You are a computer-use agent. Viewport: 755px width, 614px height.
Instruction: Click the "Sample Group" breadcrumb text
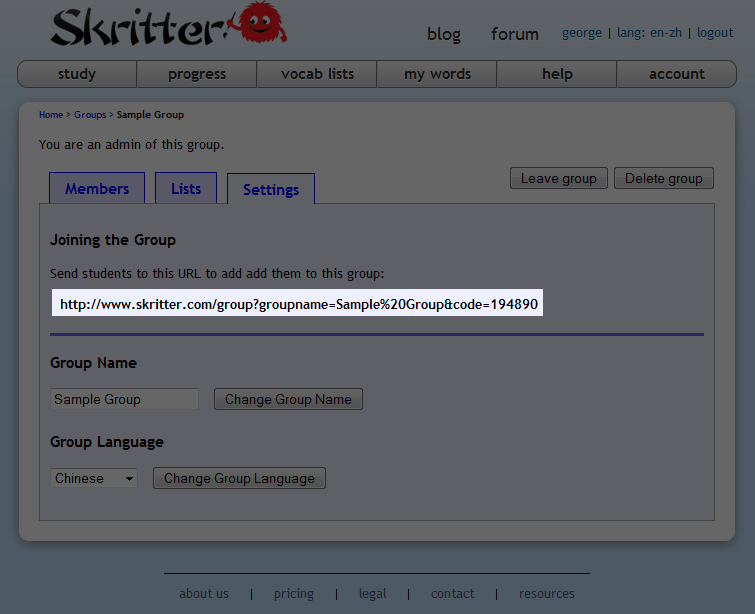[150, 115]
